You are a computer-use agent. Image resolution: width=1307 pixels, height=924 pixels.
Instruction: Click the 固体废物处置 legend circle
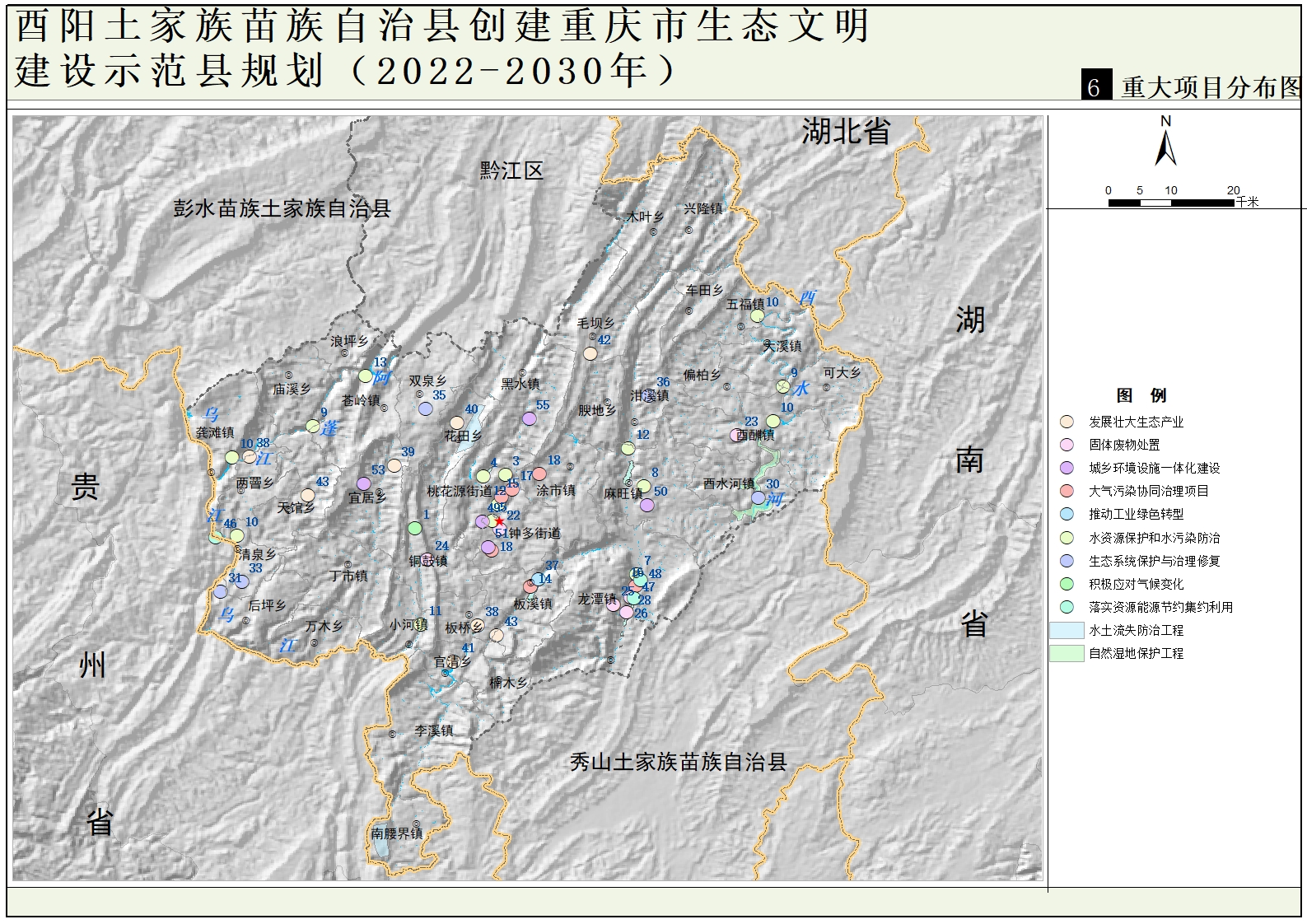tap(1067, 445)
